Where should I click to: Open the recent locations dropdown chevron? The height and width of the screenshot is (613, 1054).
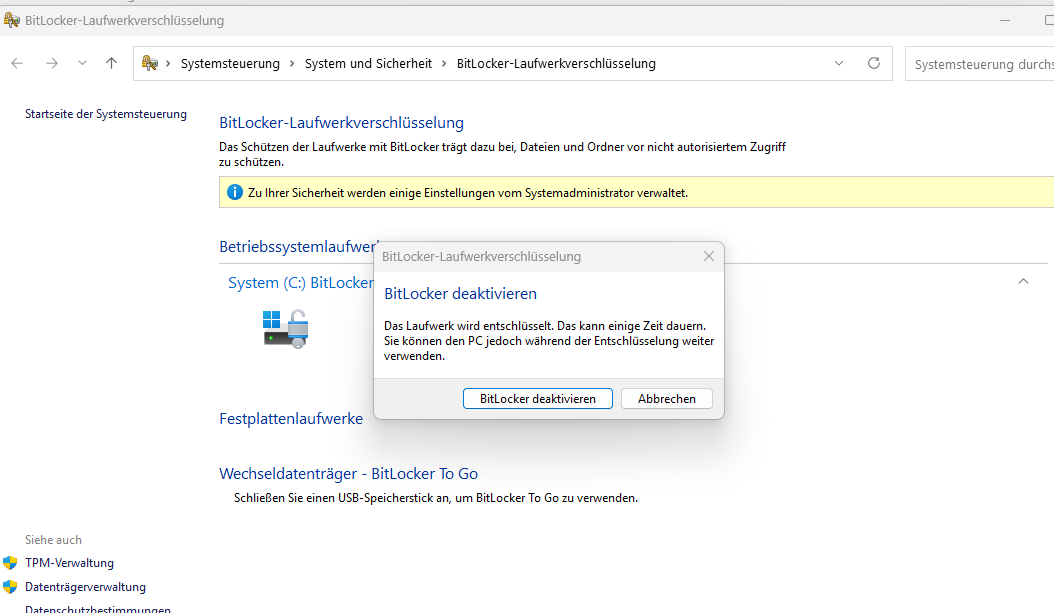(82, 63)
